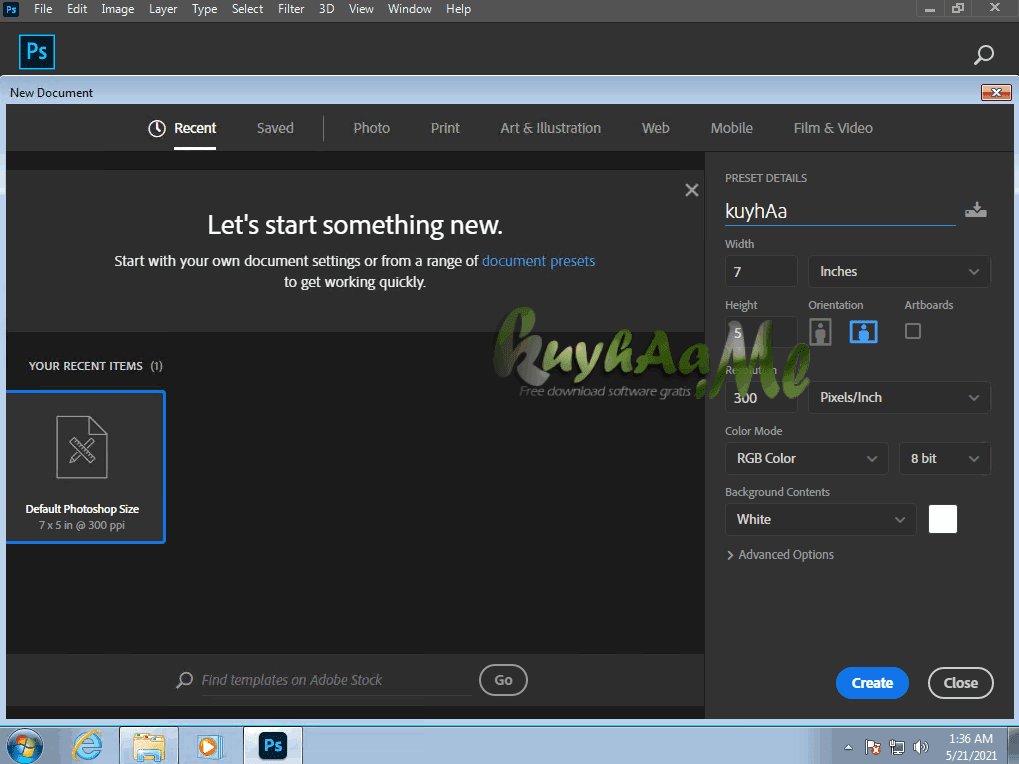
Task: Click the Height value field
Action: click(761, 333)
